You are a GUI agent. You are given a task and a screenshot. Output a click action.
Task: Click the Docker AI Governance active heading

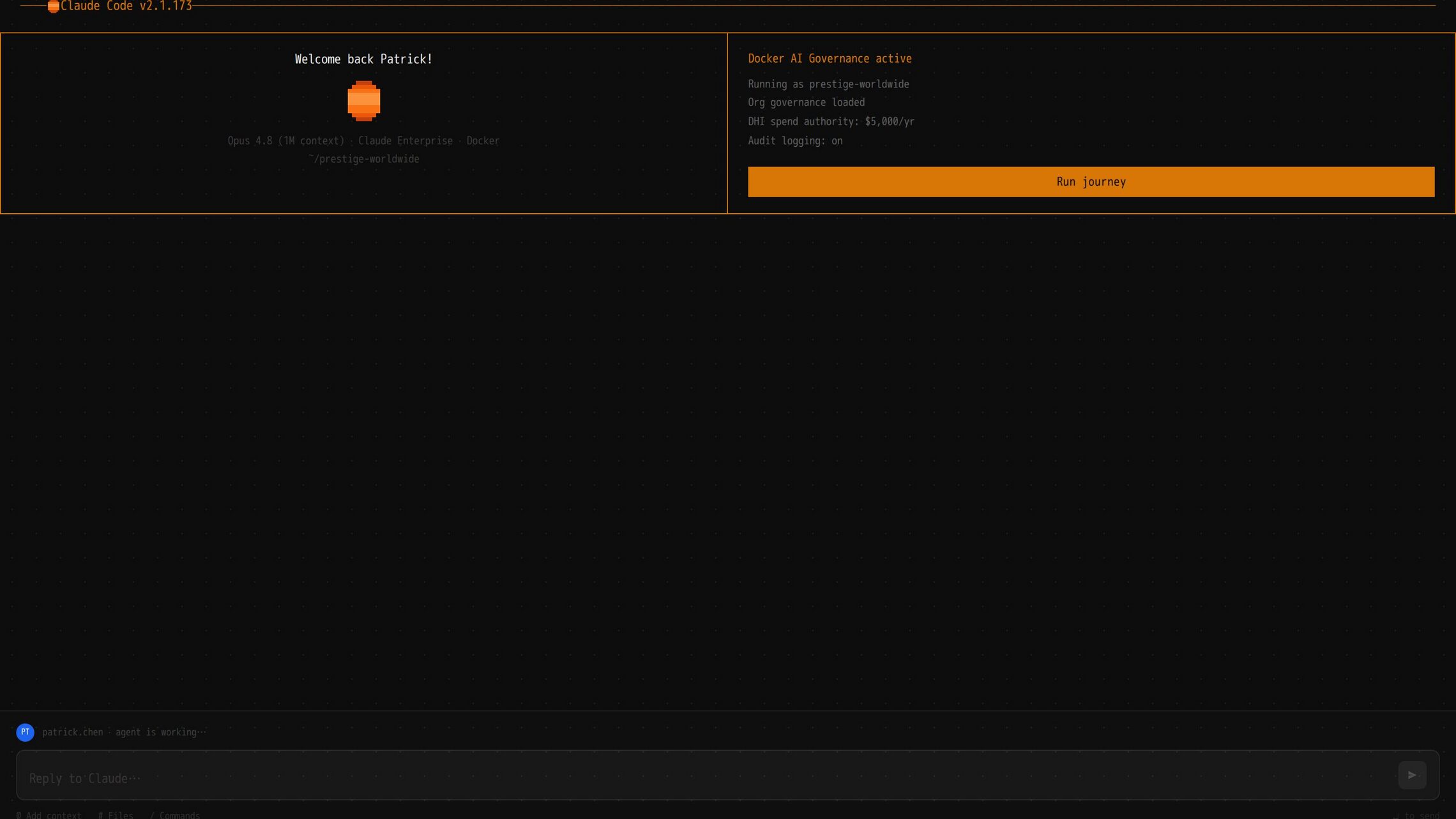[830, 59]
